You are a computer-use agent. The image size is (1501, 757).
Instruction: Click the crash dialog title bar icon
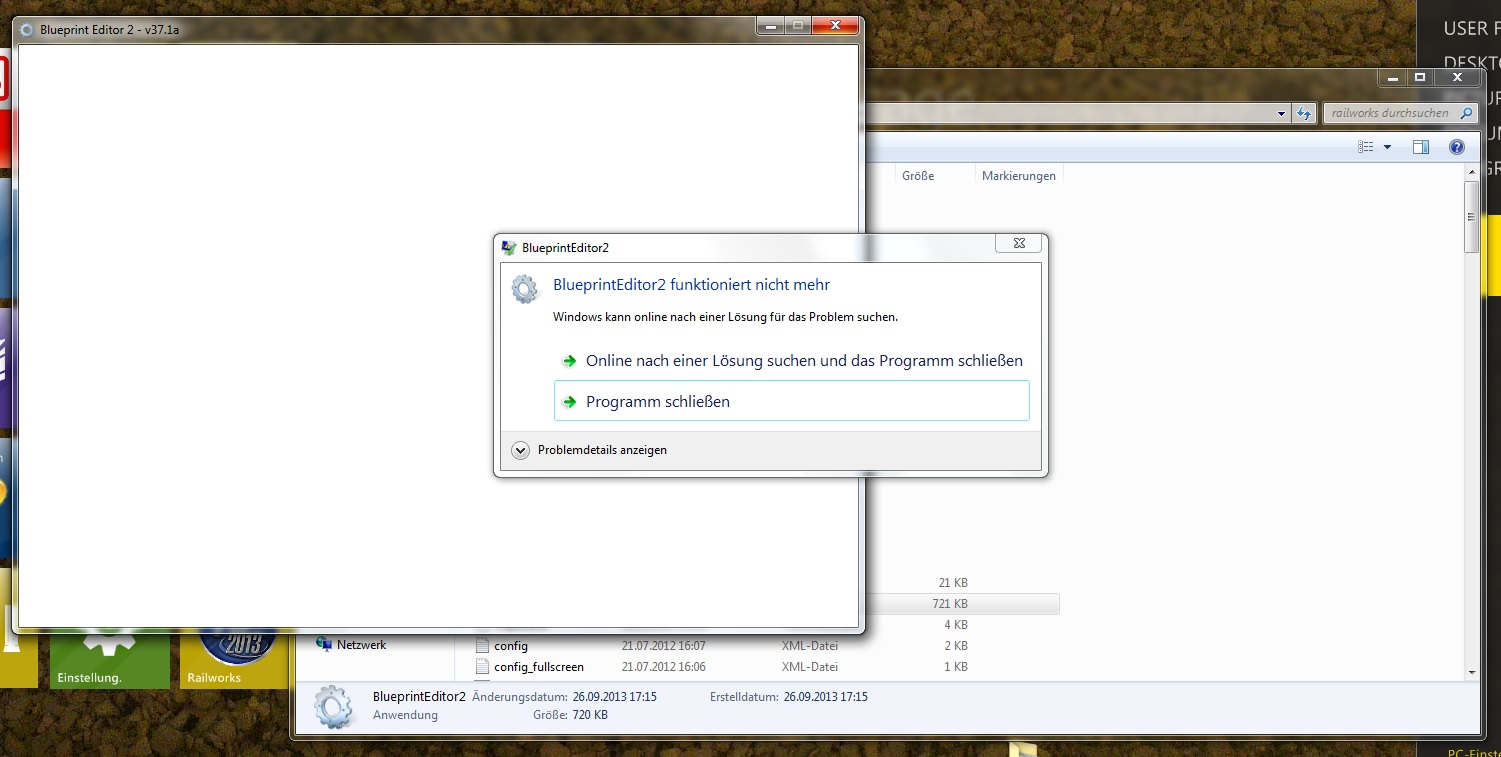point(509,247)
